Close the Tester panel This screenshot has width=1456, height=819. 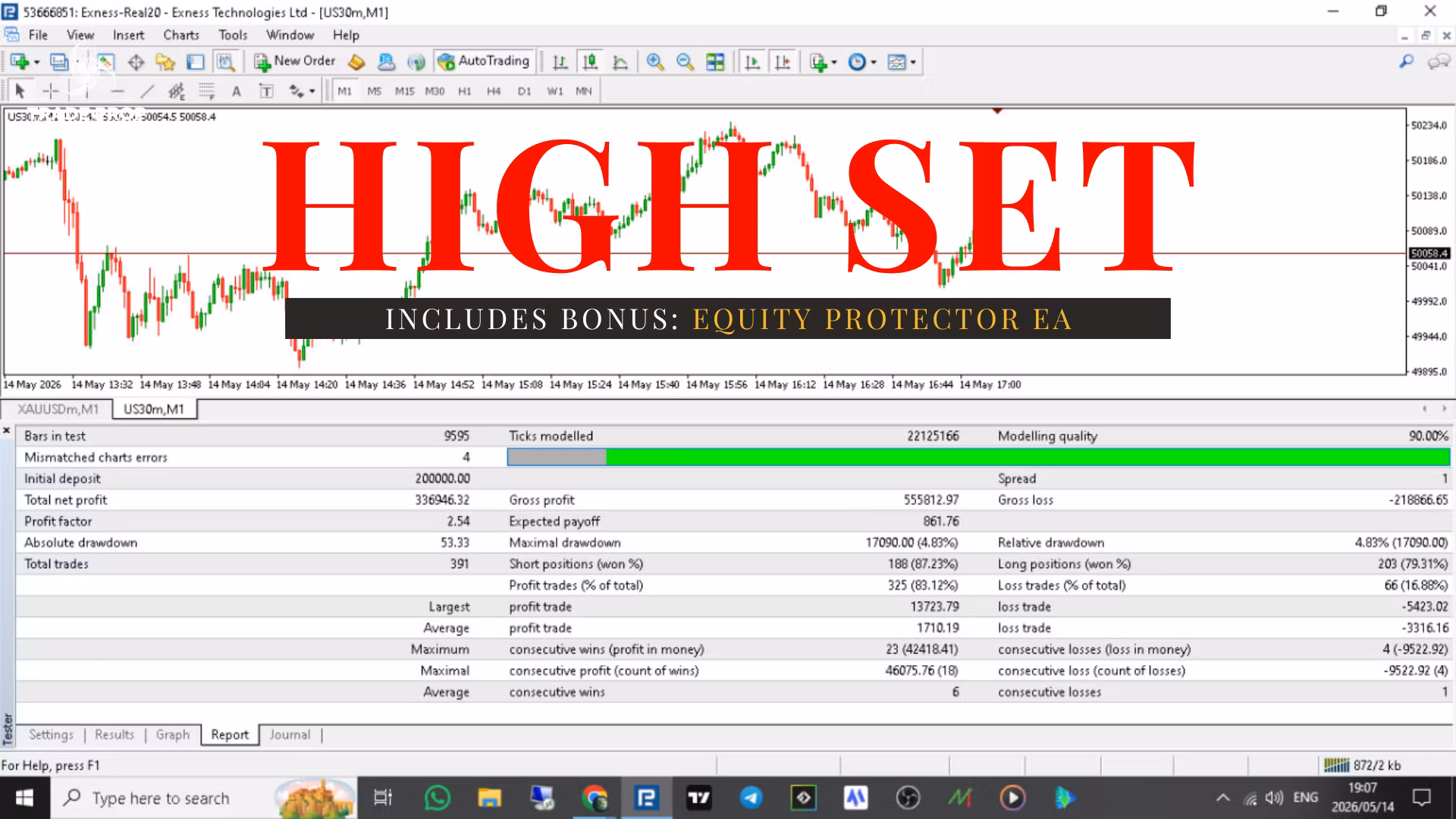[7, 431]
